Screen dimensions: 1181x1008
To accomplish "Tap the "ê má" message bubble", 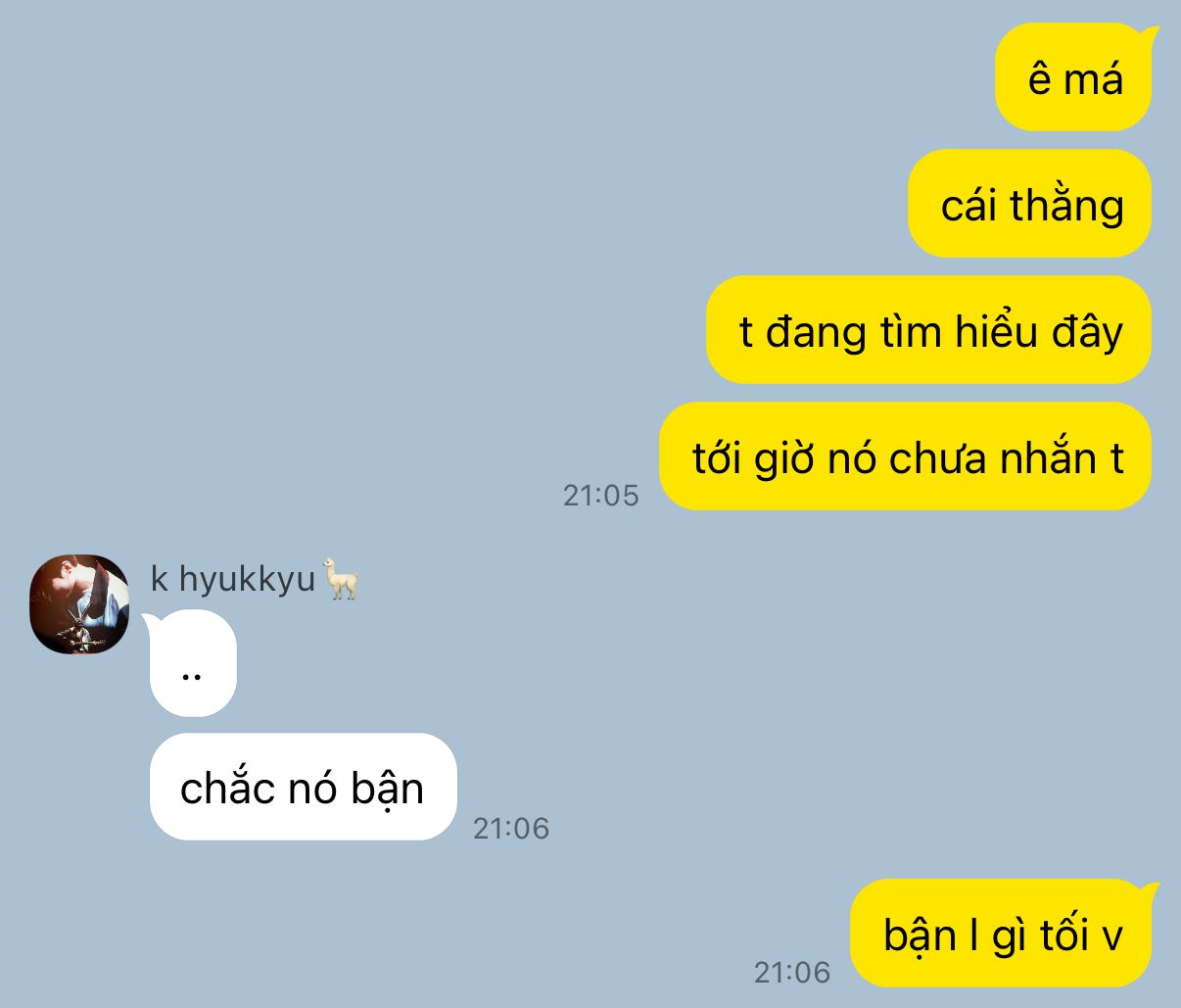I will click(1074, 78).
